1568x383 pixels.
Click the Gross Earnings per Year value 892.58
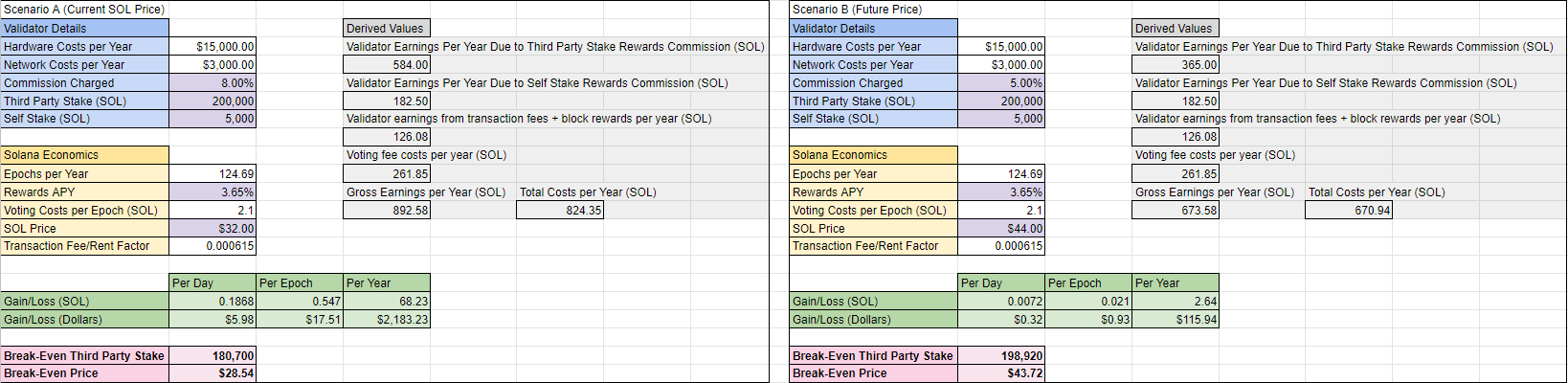[387, 211]
